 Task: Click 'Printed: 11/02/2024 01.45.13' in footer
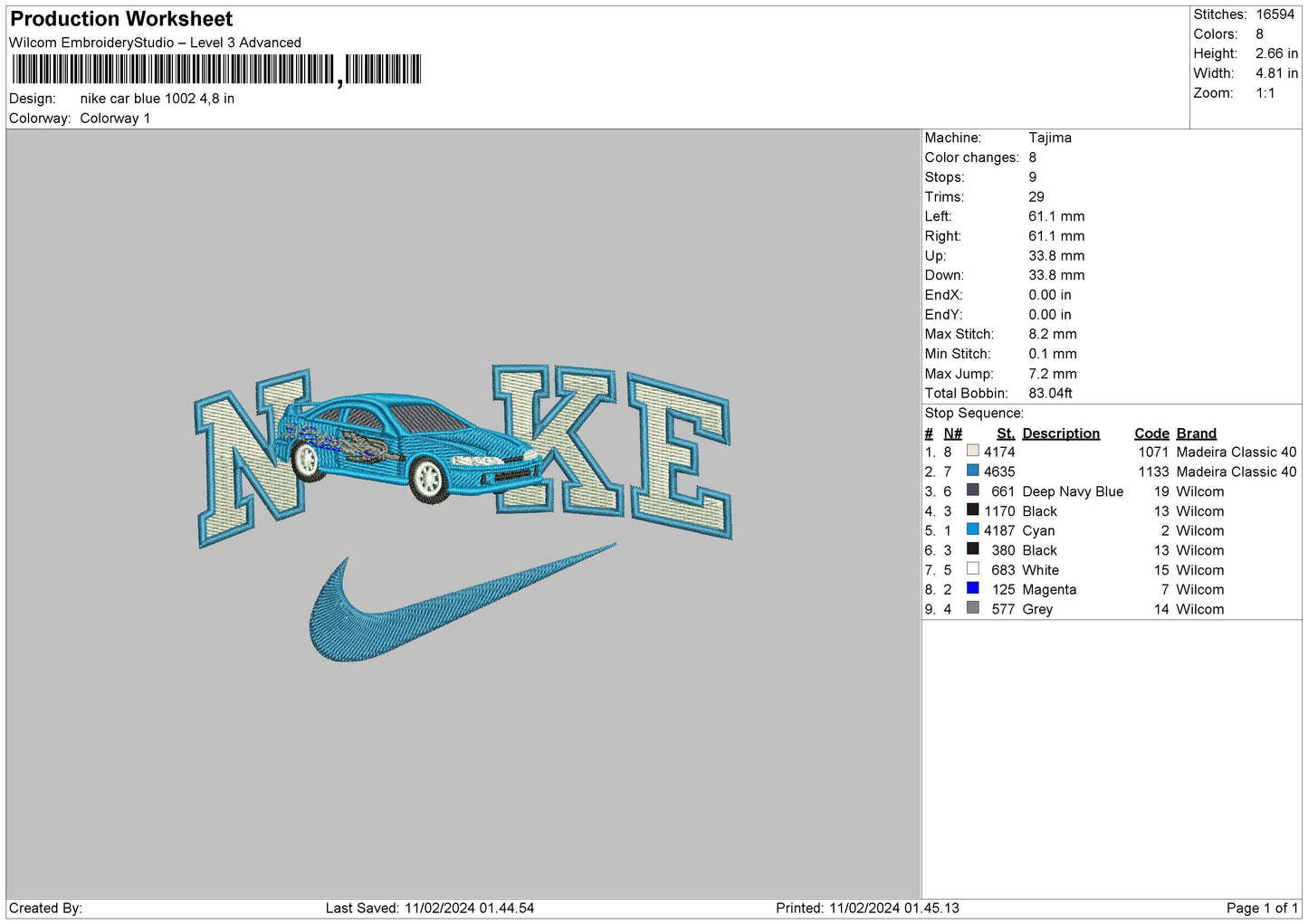(x=867, y=908)
